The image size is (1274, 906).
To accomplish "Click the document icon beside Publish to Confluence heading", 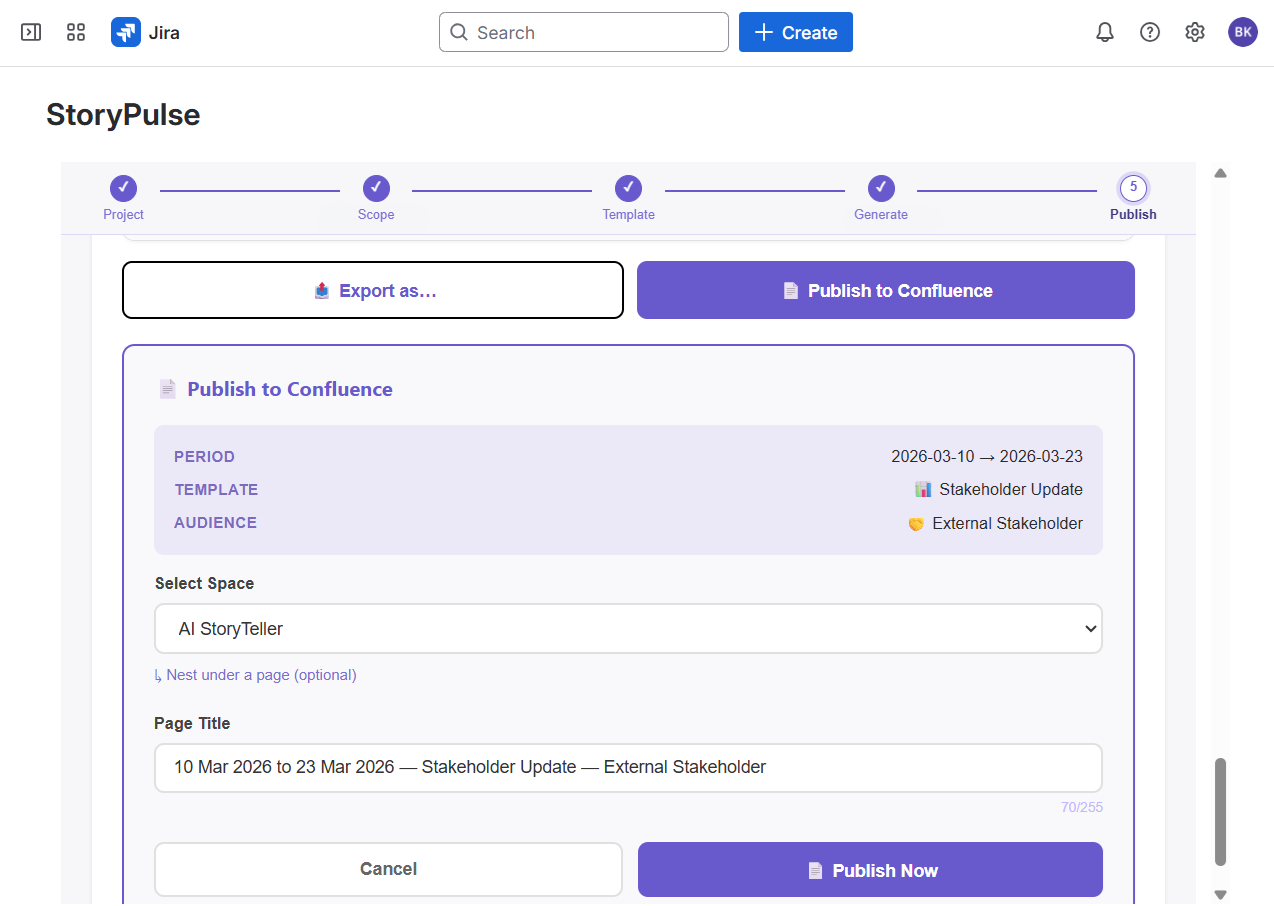I will 168,389.
